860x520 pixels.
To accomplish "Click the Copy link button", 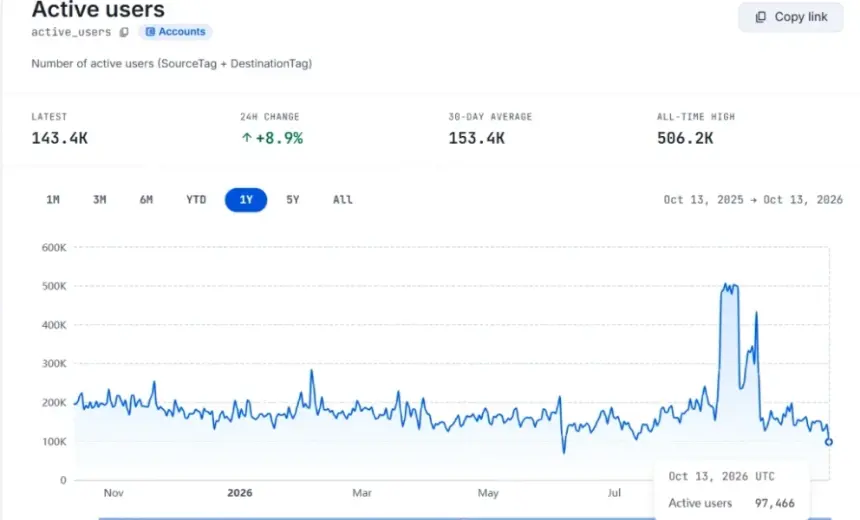I will [790, 17].
